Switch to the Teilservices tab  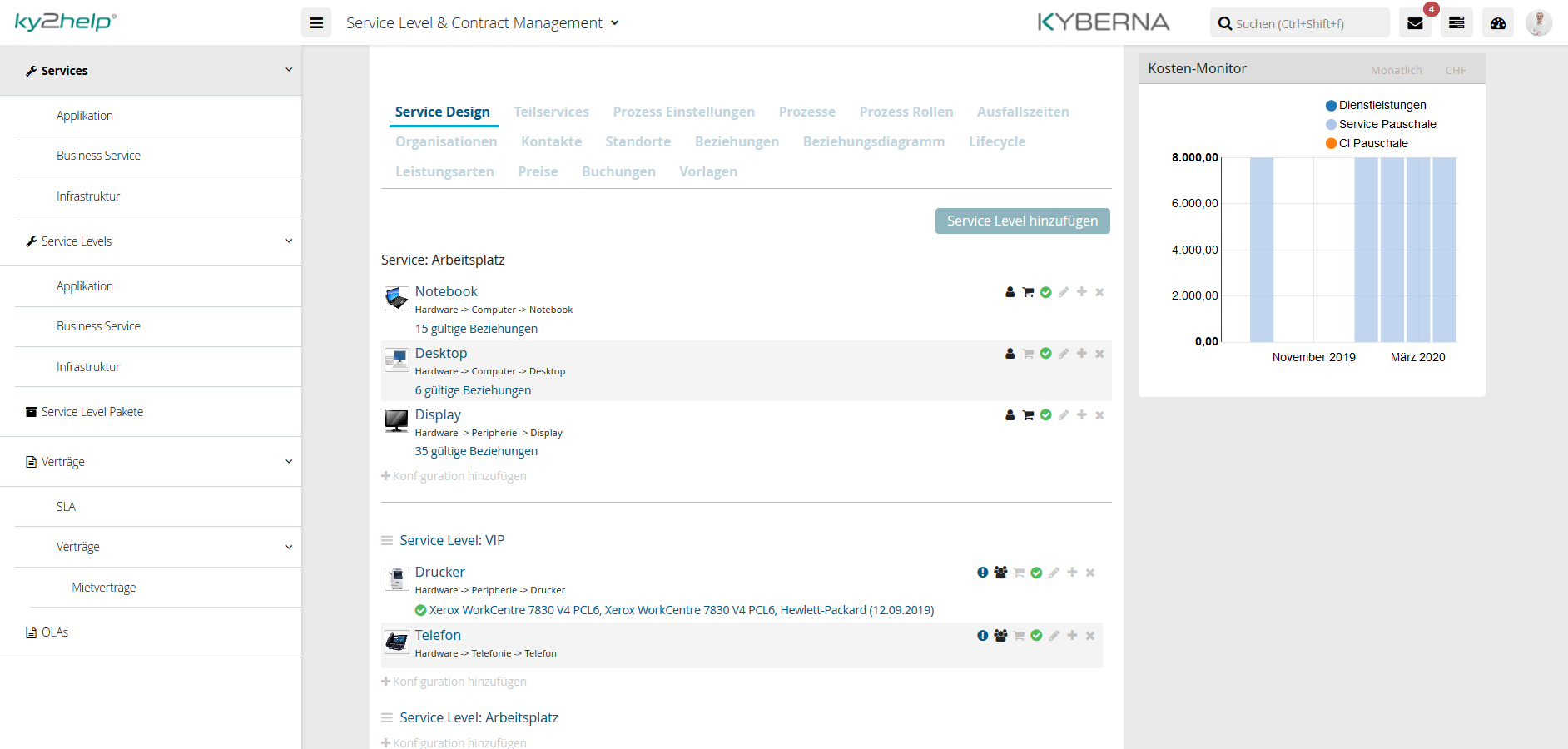pos(552,112)
